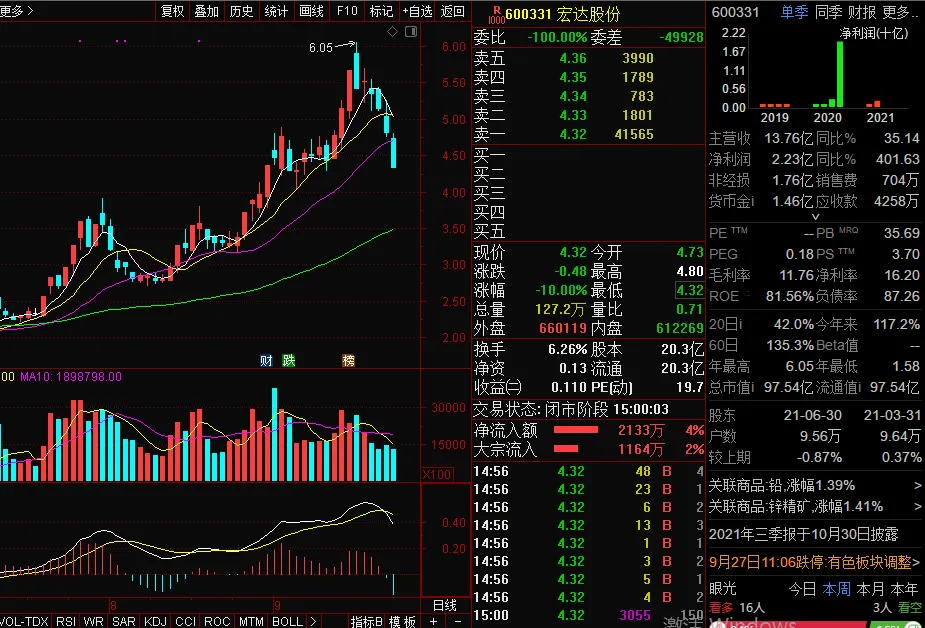The height and width of the screenshot is (628, 925).
Task: Click the 叠加 overlay button
Action: point(206,11)
